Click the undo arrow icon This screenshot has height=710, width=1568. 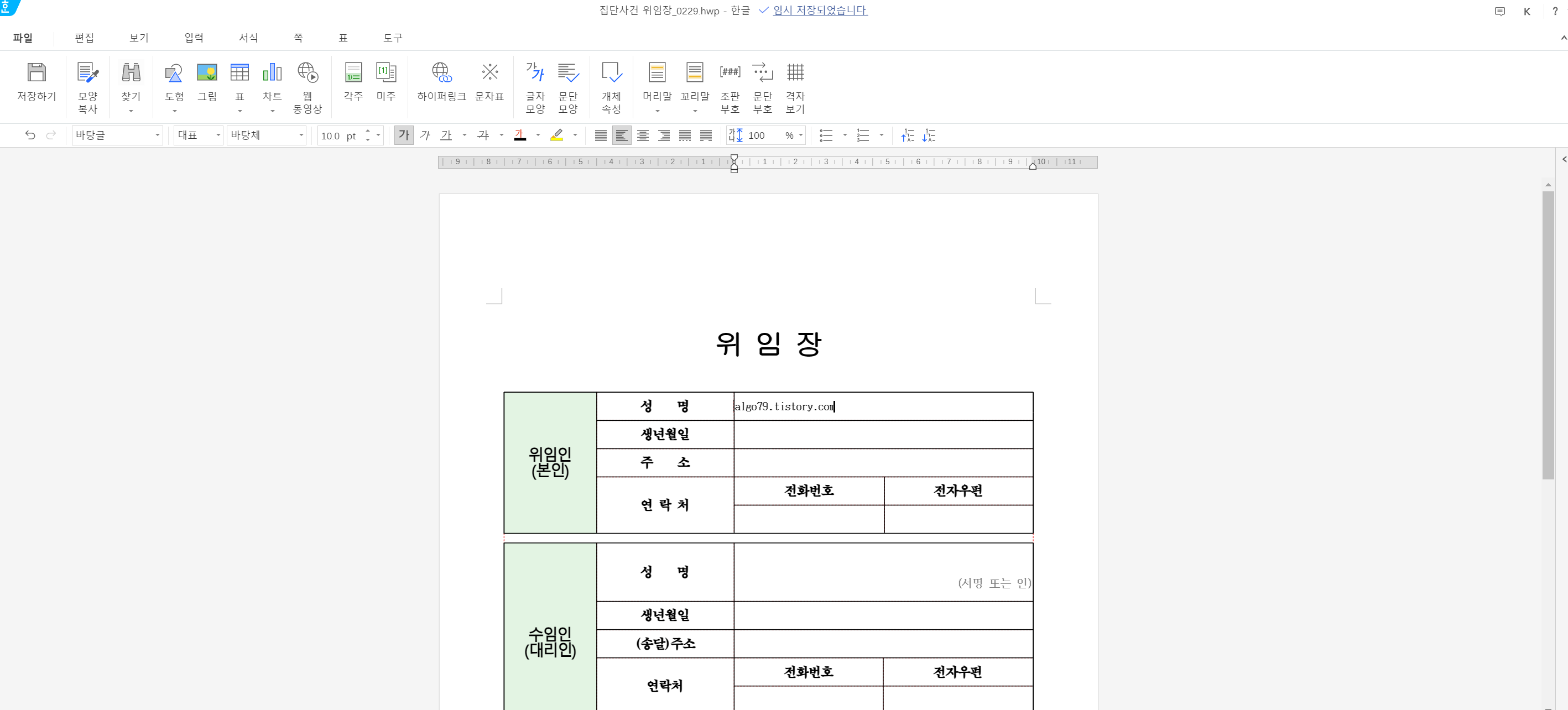[30, 135]
